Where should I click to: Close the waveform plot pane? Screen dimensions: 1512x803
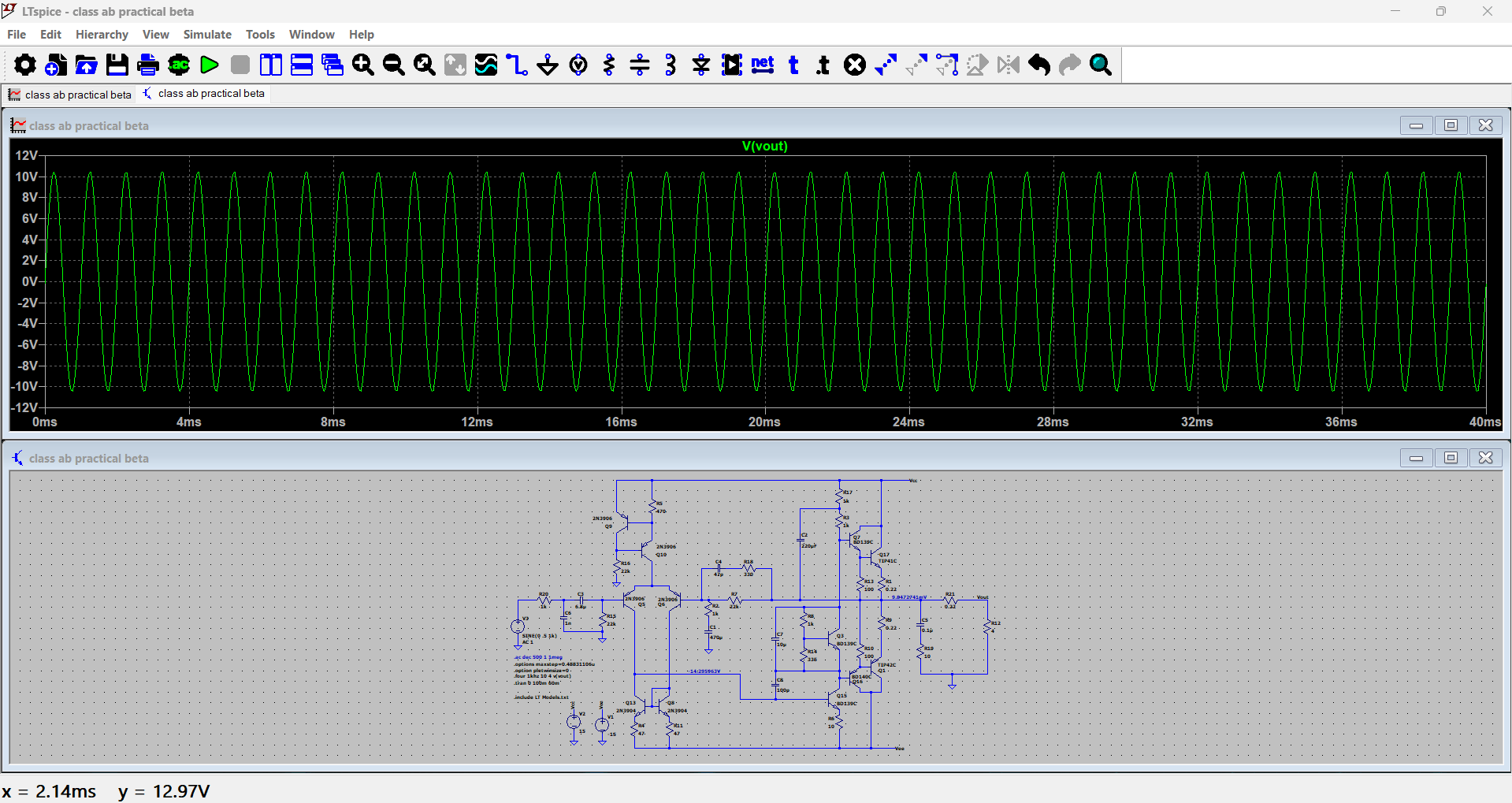tap(1486, 125)
